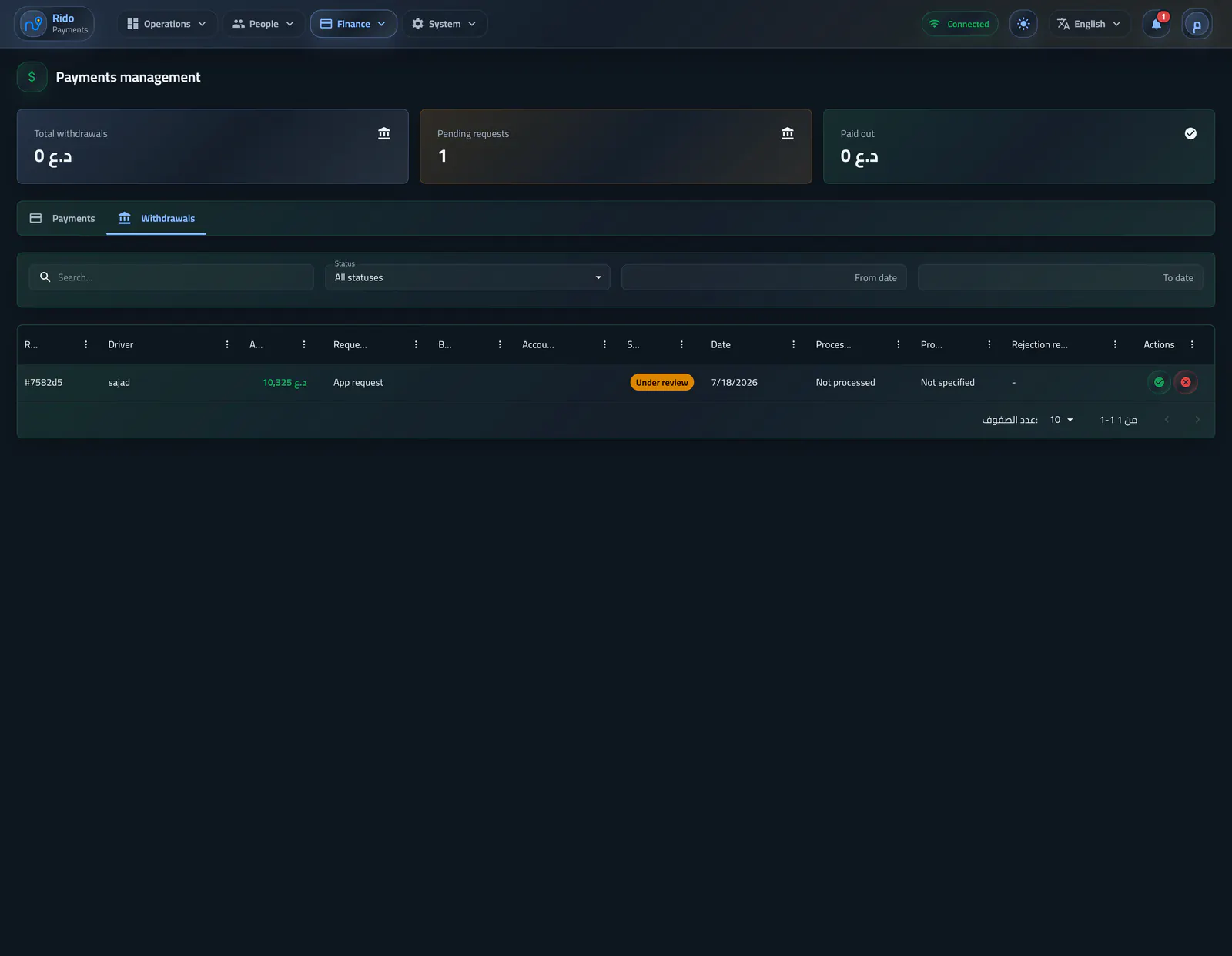Viewport: 1232px width, 956px height.
Task: Go to next table page
Action: pos(1197,420)
